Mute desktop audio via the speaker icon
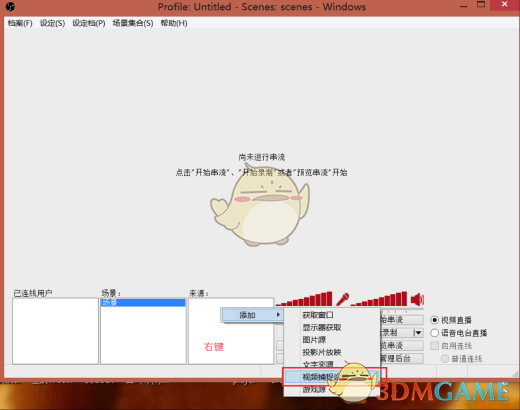The height and width of the screenshot is (410, 520). [417, 299]
